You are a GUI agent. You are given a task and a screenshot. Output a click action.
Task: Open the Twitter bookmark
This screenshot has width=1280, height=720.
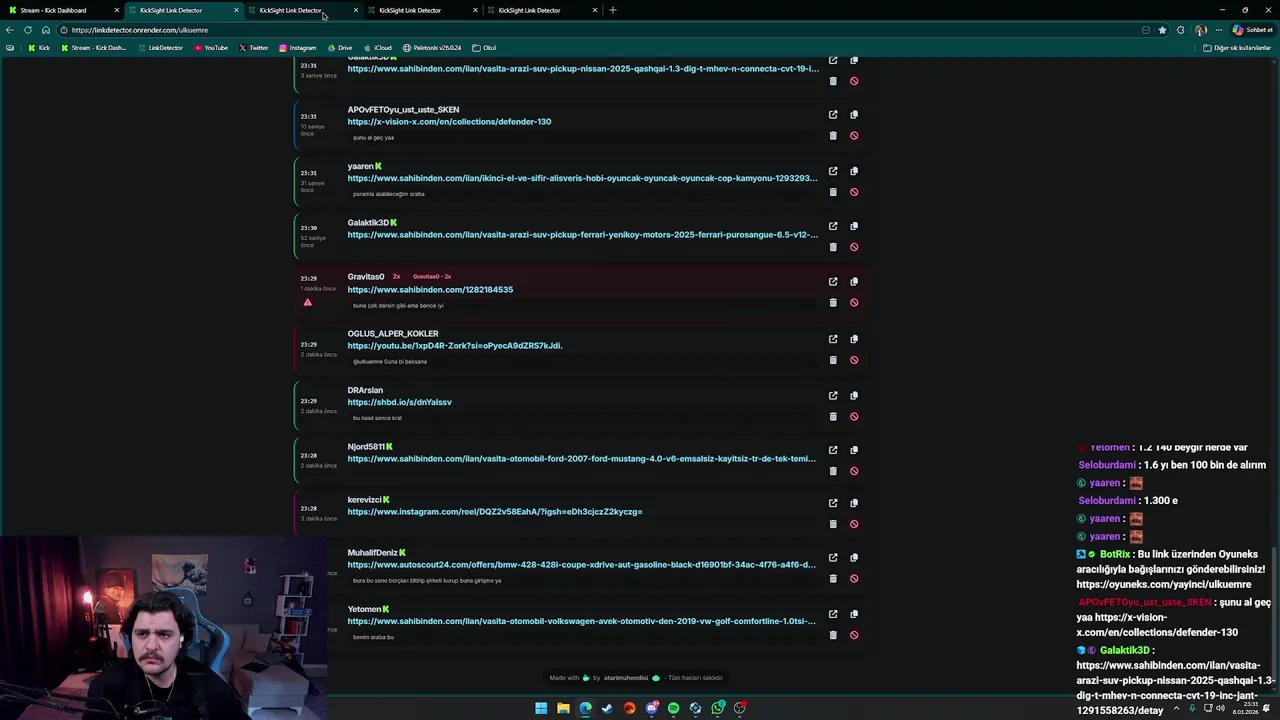click(254, 48)
